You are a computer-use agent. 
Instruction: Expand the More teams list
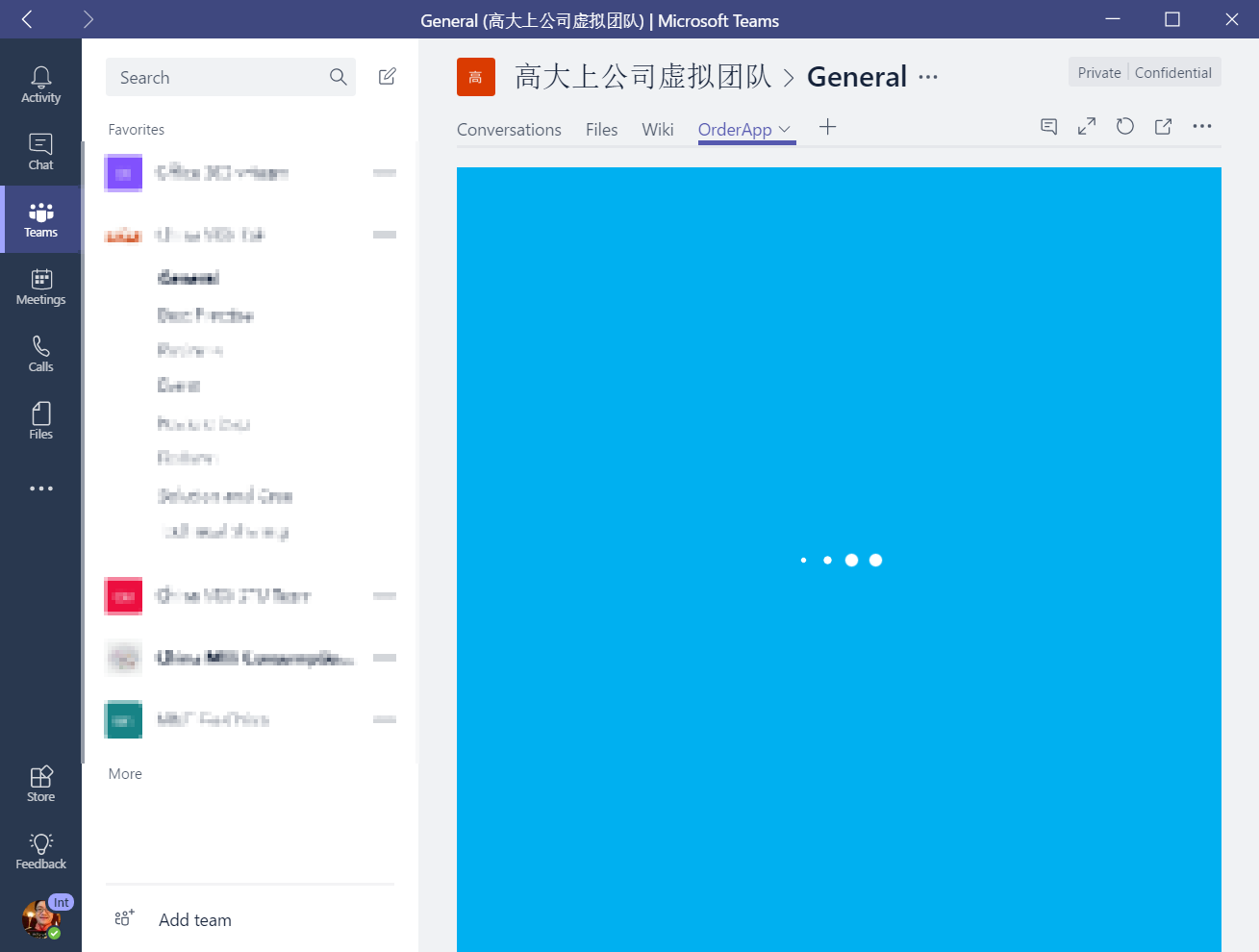[x=125, y=774]
